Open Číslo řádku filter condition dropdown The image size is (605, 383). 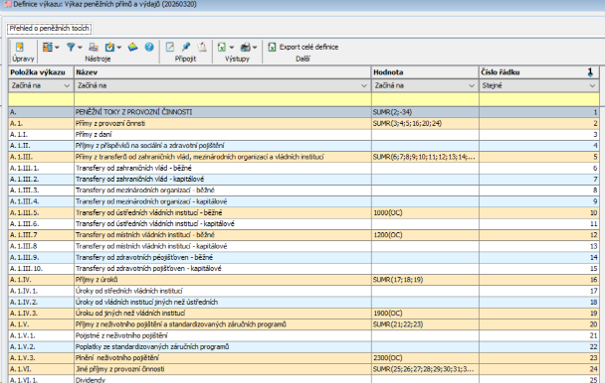tap(592, 86)
